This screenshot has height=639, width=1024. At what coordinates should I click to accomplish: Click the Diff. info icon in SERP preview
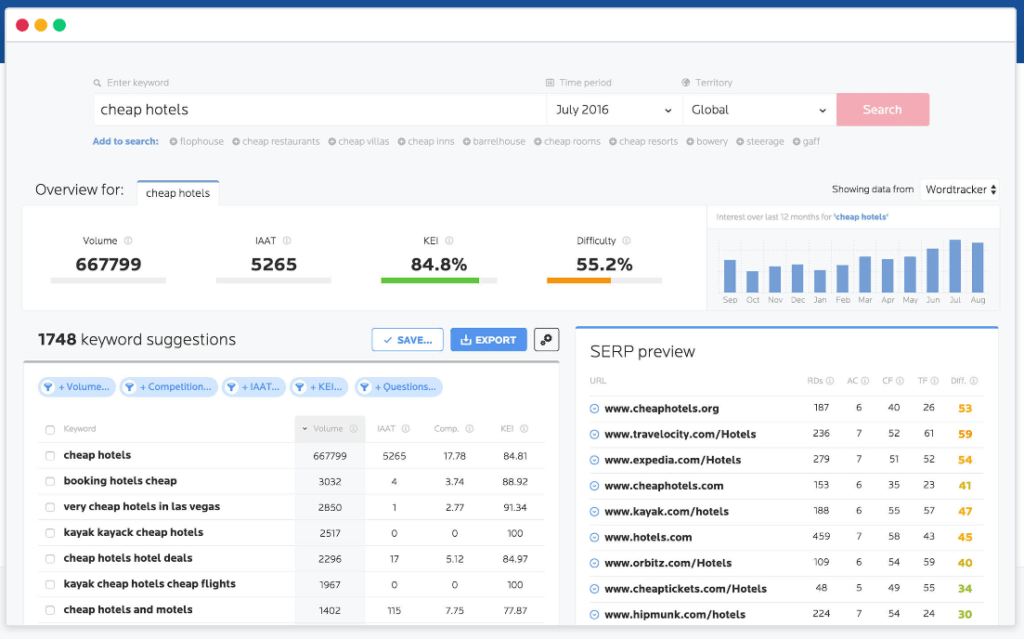click(x=974, y=381)
